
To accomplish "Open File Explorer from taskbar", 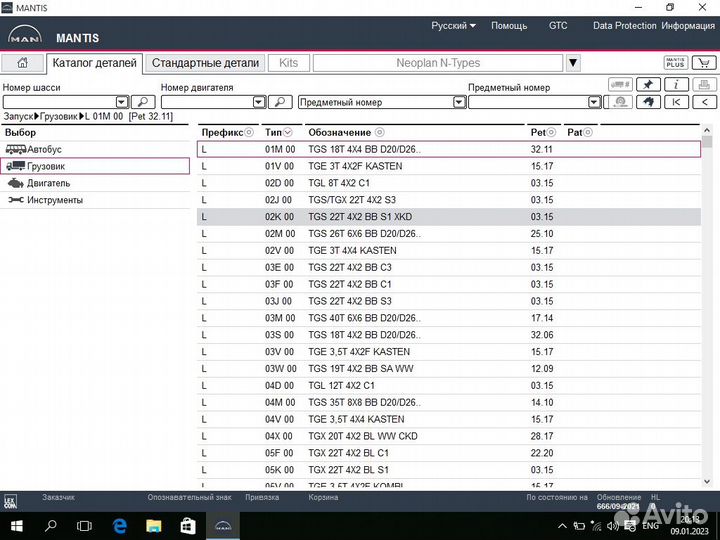I will click(154, 526).
